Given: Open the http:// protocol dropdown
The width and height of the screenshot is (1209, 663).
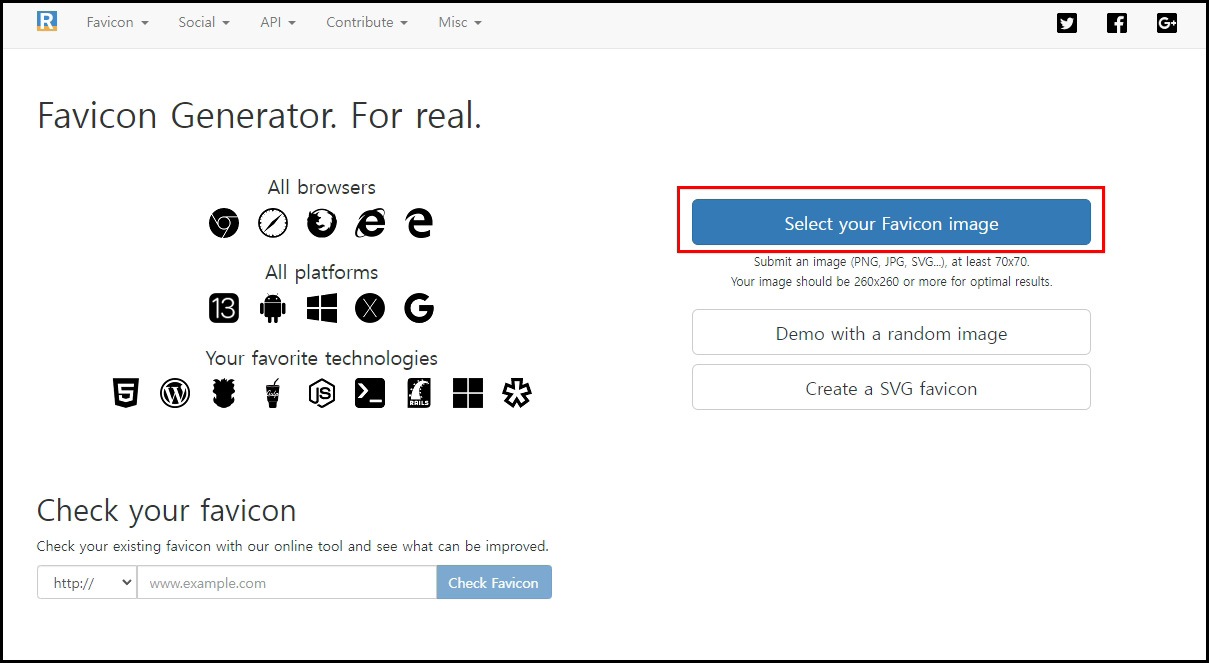Looking at the screenshot, I should tap(87, 582).
